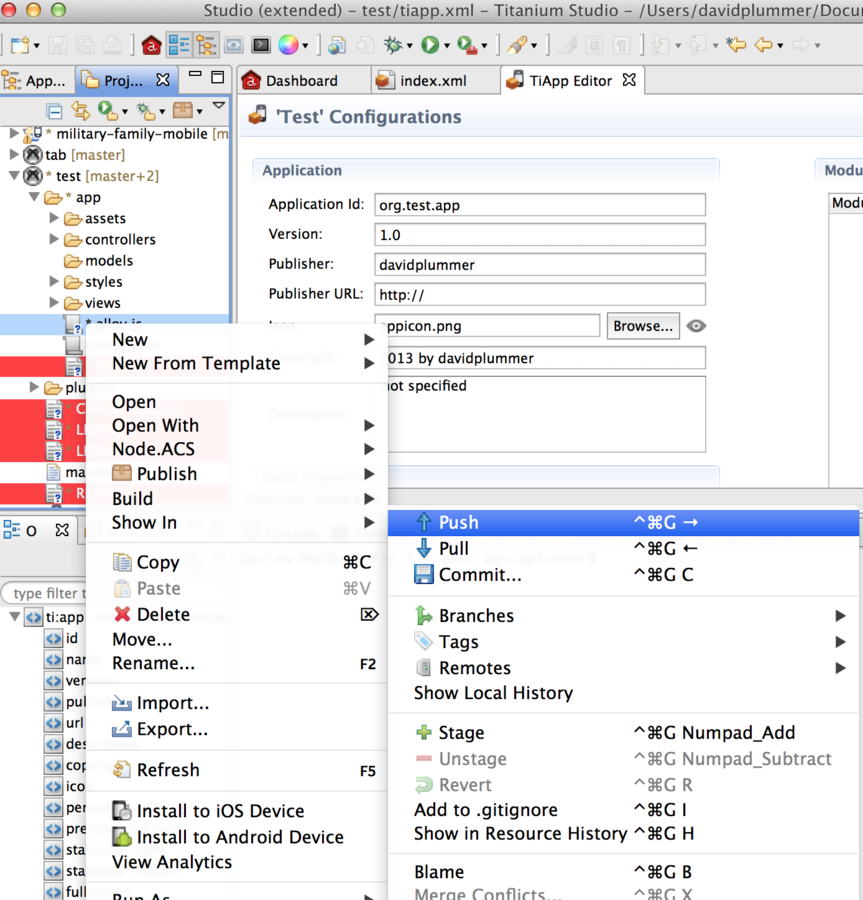This screenshot has height=900, width=863.
Task: Open the Project Explorer view menu triangle
Action: (219, 105)
